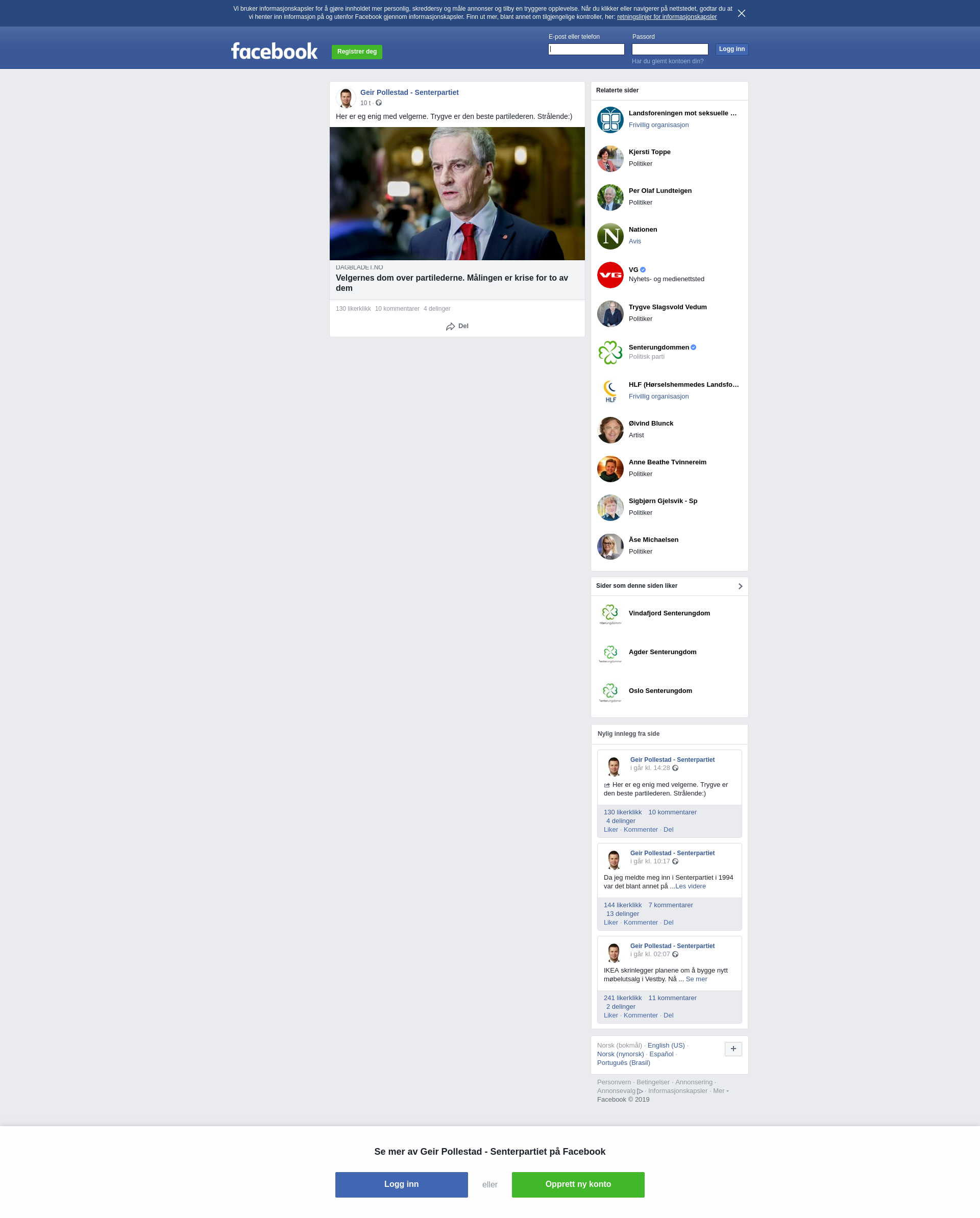Expand 'Sider som denne siden liker' chevron

pyautogui.click(x=740, y=586)
